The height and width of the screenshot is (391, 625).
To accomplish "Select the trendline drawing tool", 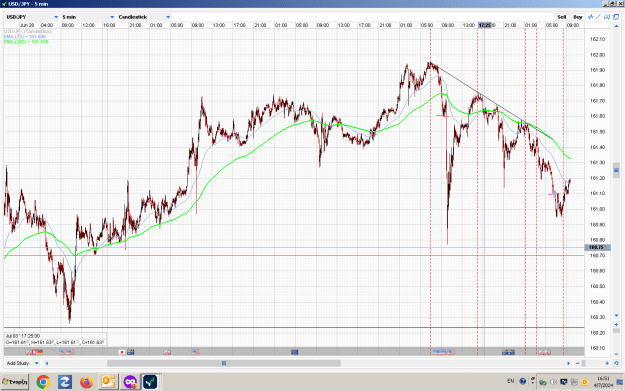I will point(598,17).
